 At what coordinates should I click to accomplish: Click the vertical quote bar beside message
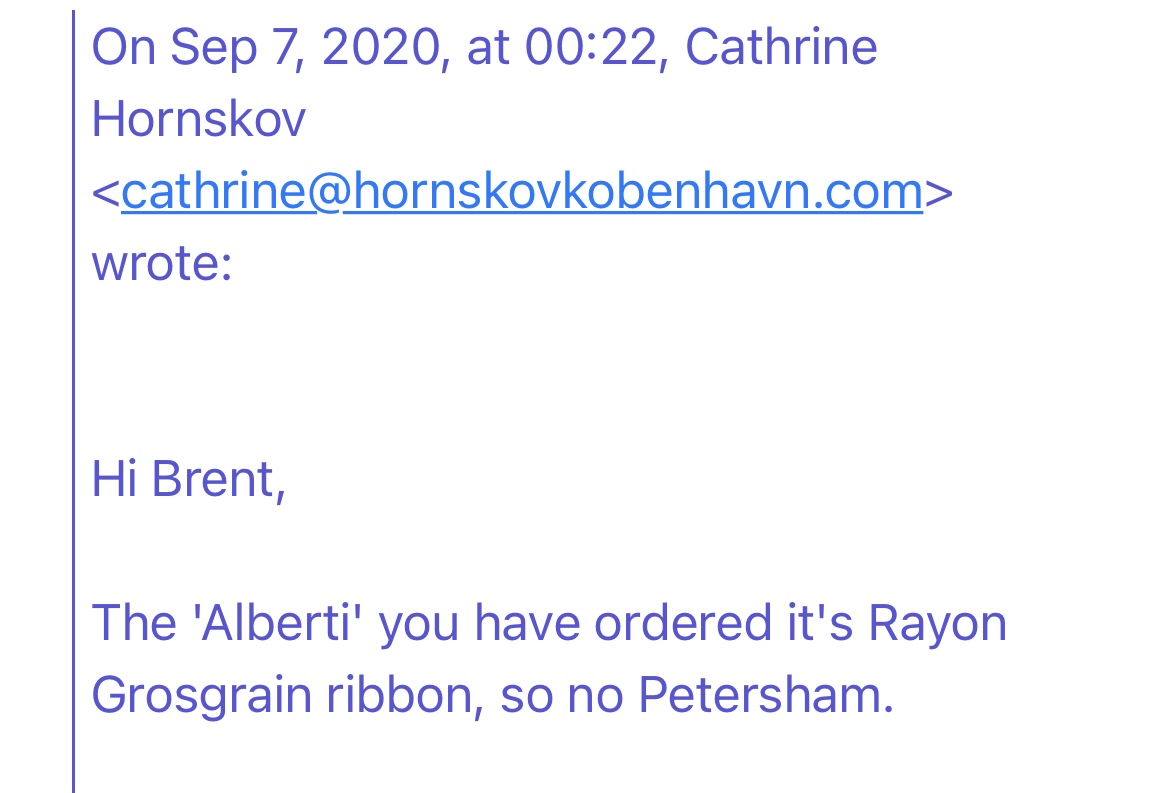[x=74, y=401]
